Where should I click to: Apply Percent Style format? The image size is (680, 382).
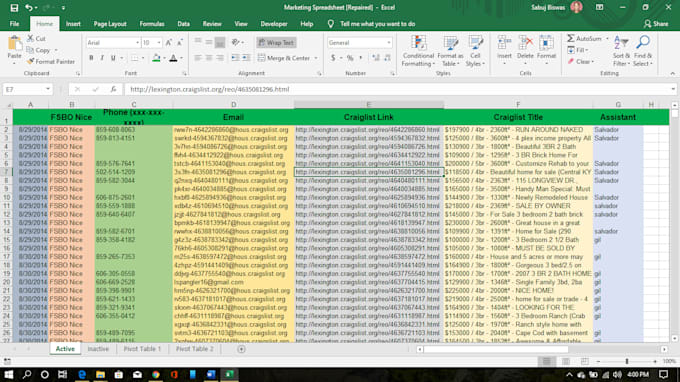pos(350,58)
